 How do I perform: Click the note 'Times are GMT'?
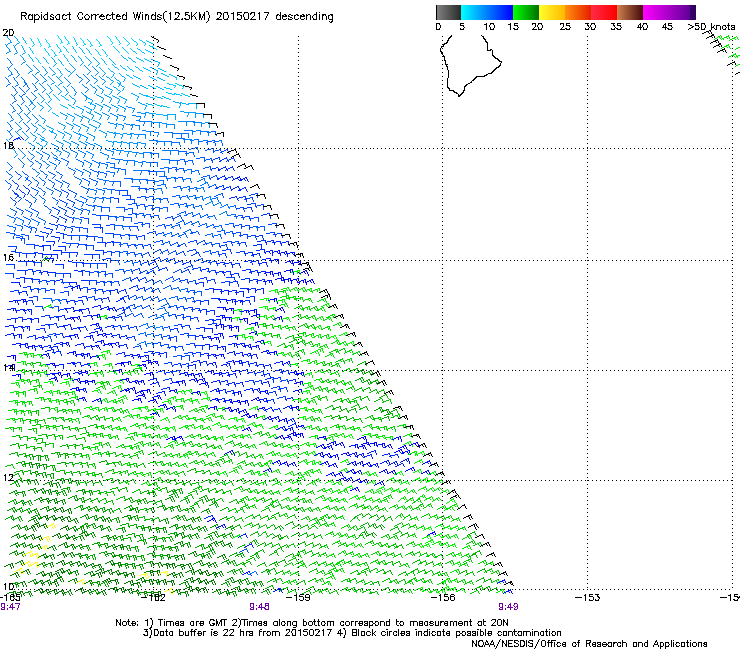click(x=193, y=623)
